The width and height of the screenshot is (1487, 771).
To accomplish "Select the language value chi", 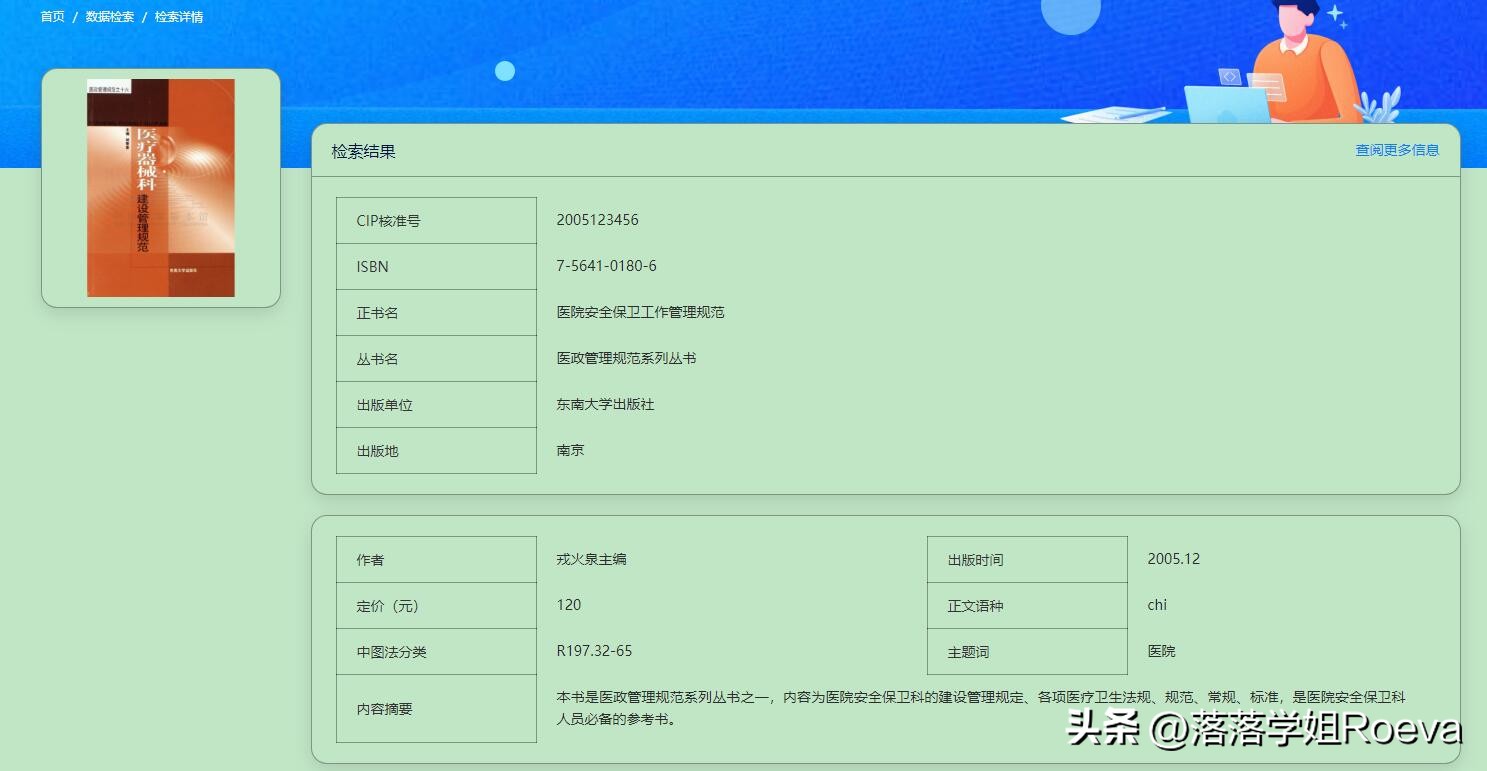I will (x=1157, y=605).
